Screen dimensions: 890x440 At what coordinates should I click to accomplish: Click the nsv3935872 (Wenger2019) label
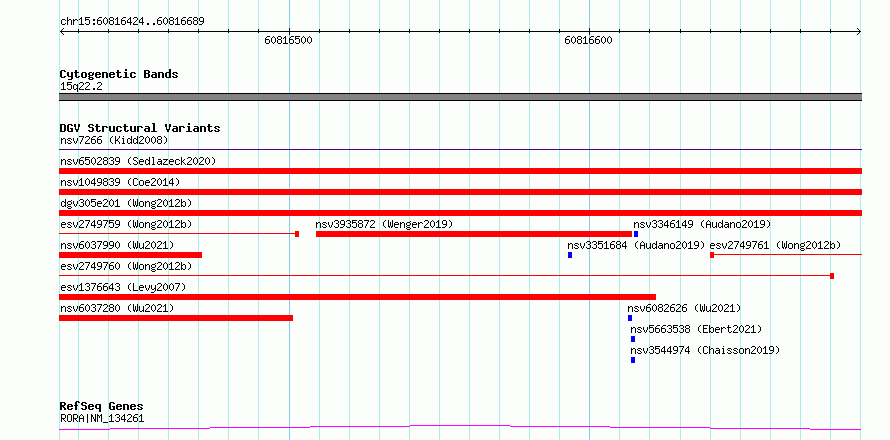384,224
